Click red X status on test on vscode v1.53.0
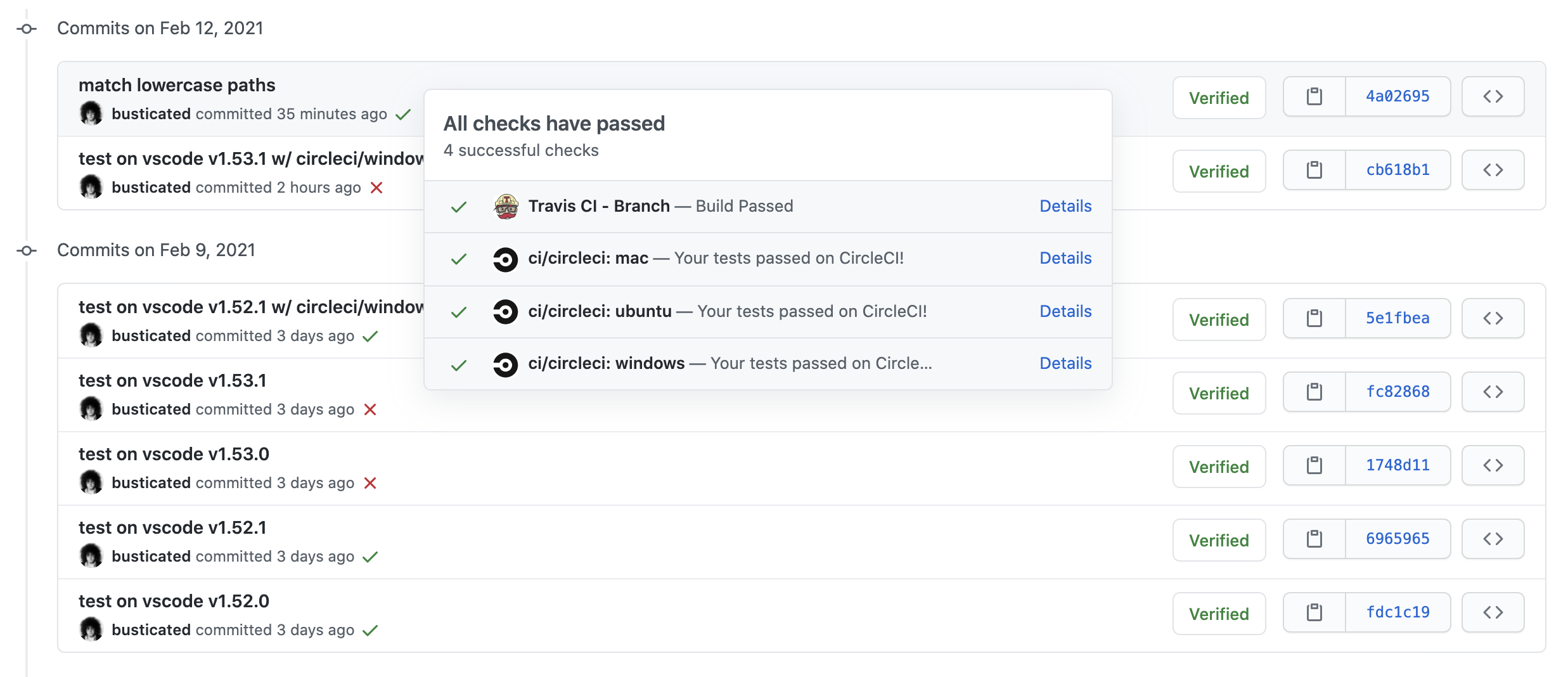 pyautogui.click(x=371, y=483)
